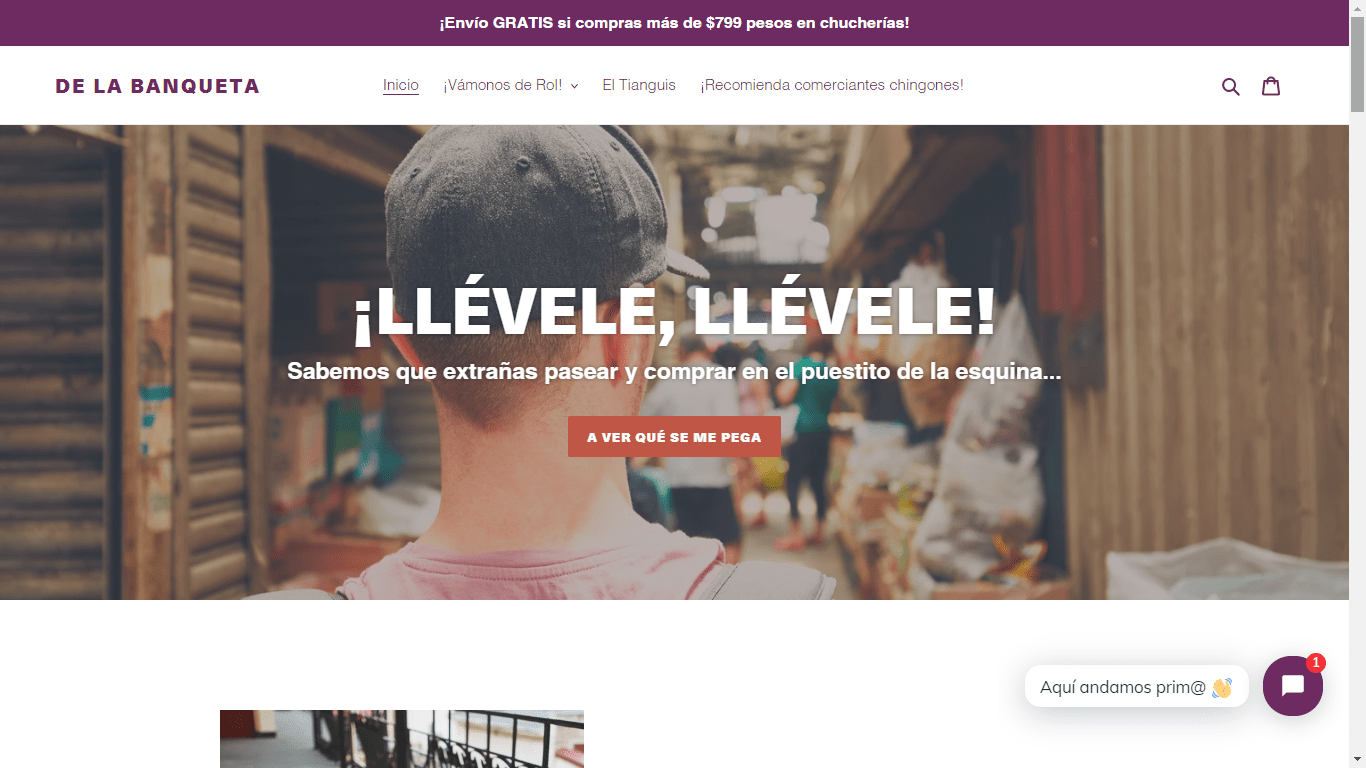Screen dimensions: 1366x768
Task: Click the red unread notification badge
Action: pyautogui.click(x=1316, y=662)
